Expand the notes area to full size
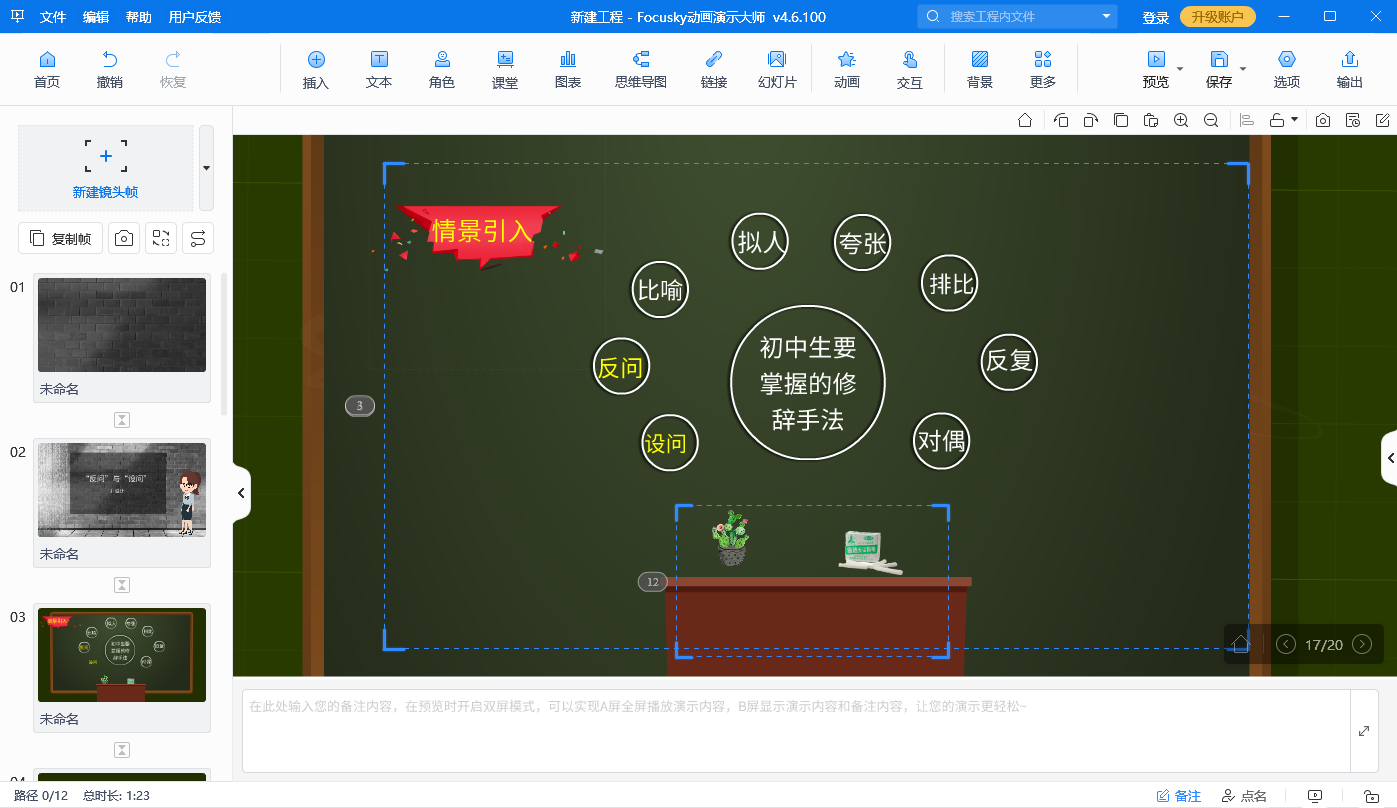This screenshot has height=808, width=1397. (x=1364, y=731)
